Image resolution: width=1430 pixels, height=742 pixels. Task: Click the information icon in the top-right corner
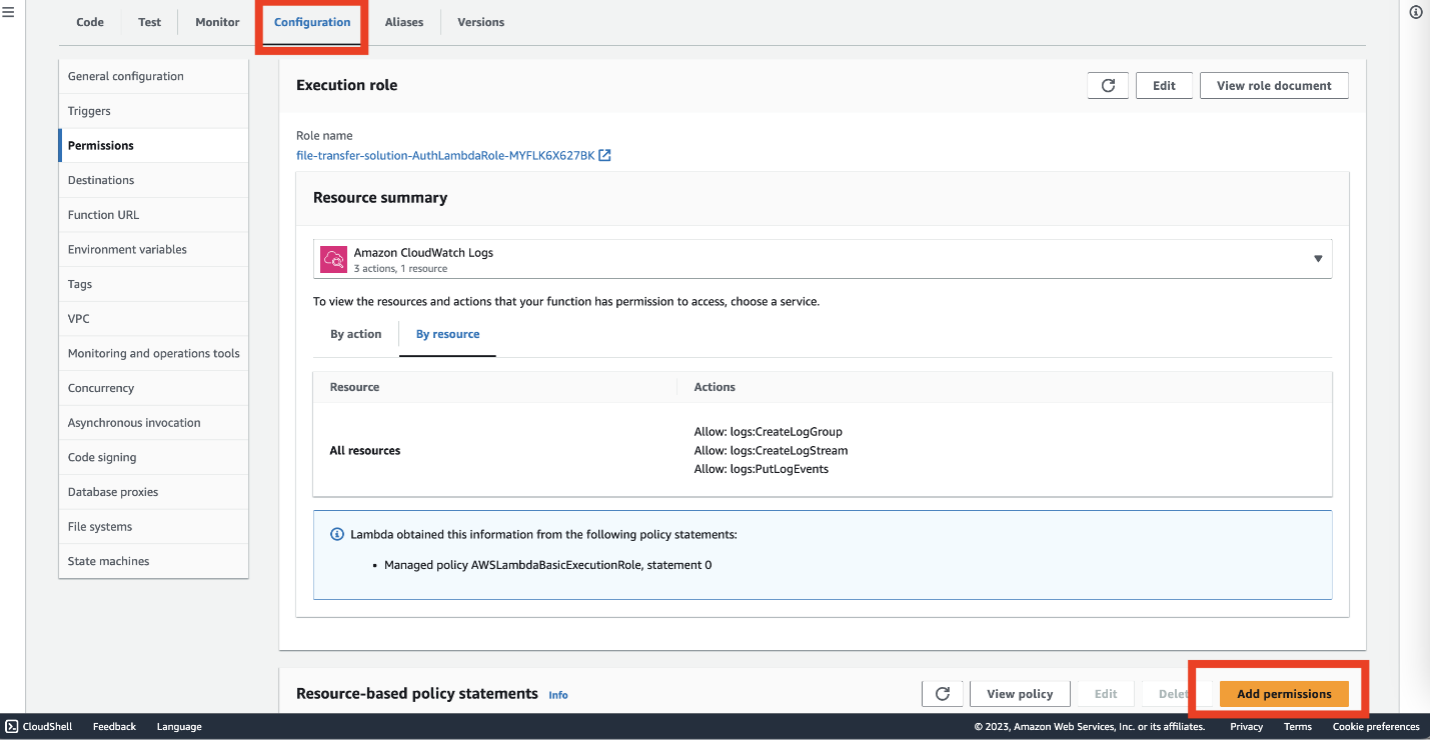coord(1414,11)
